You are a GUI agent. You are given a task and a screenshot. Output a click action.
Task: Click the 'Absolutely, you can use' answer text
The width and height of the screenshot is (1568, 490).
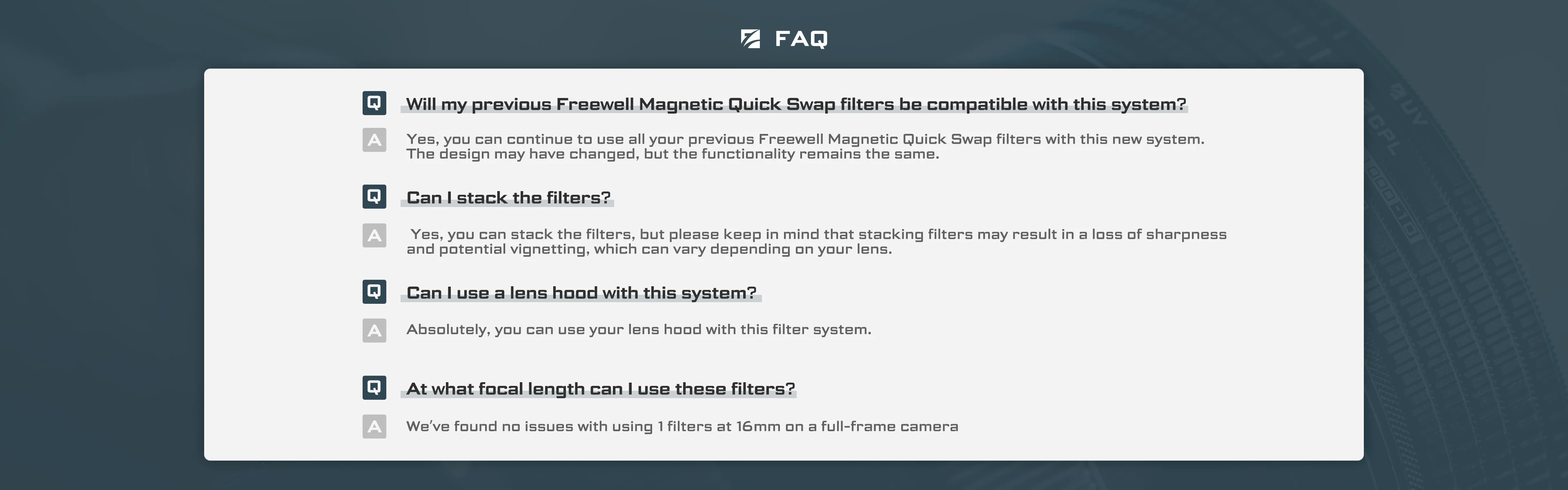[639, 330]
